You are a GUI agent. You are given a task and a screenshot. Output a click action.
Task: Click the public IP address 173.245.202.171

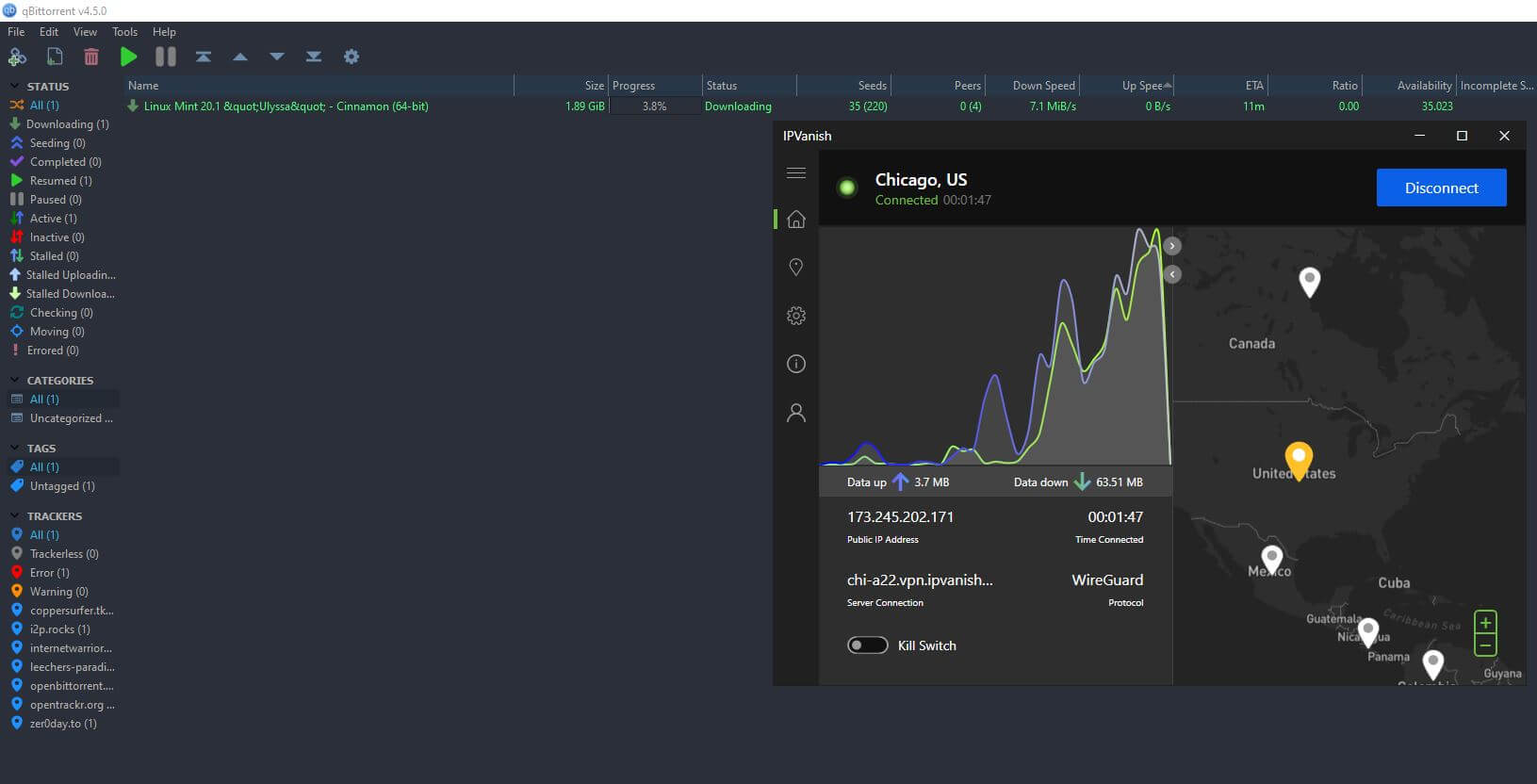click(x=900, y=517)
